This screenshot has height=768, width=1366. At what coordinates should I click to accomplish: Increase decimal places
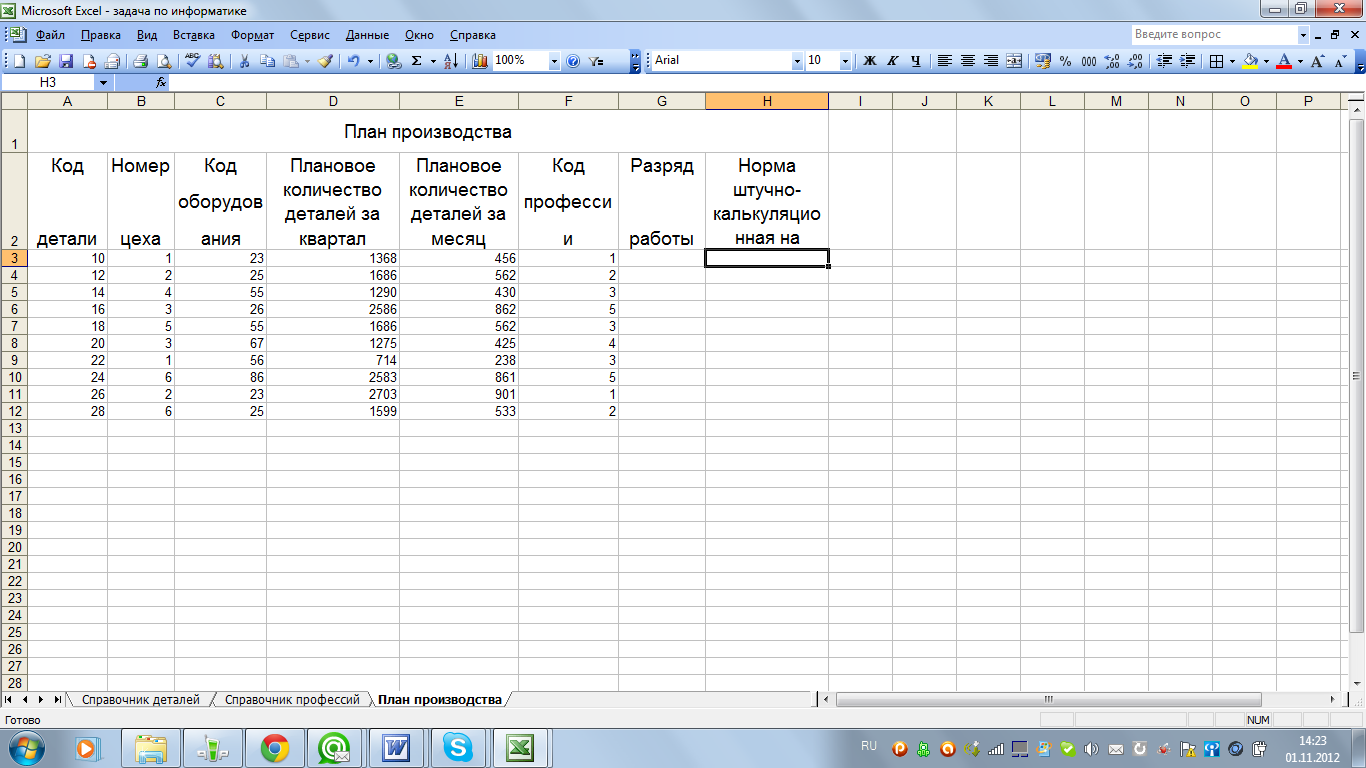[1112, 61]
